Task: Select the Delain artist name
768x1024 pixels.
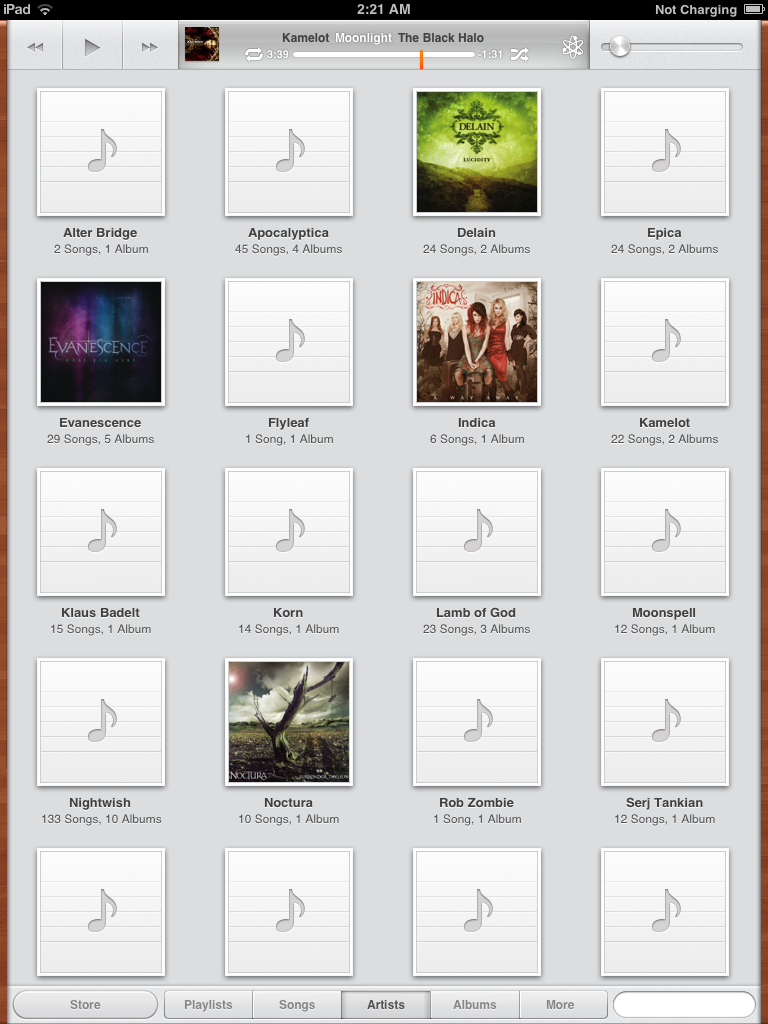Action: 476,232
